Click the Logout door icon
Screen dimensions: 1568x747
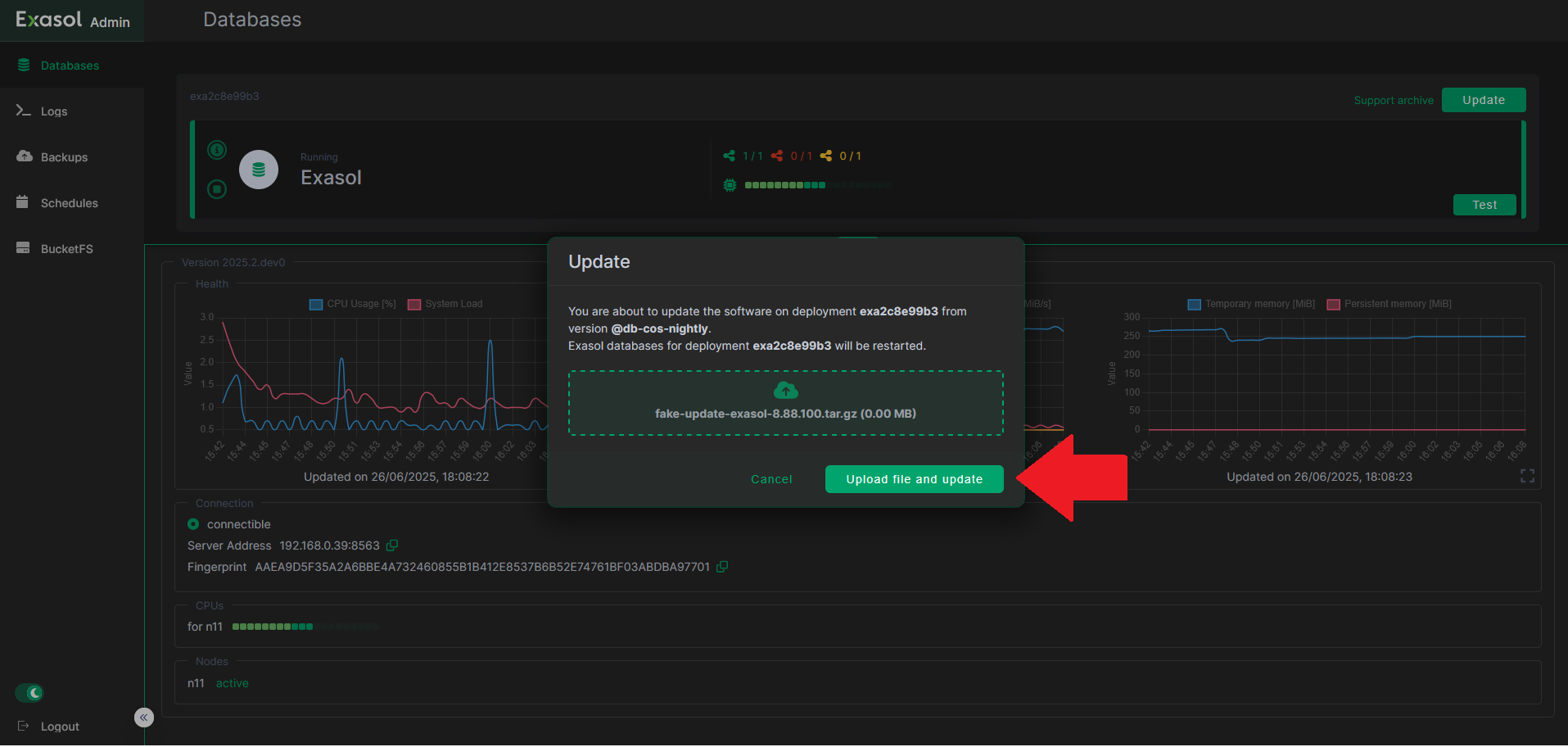point(23,726)
